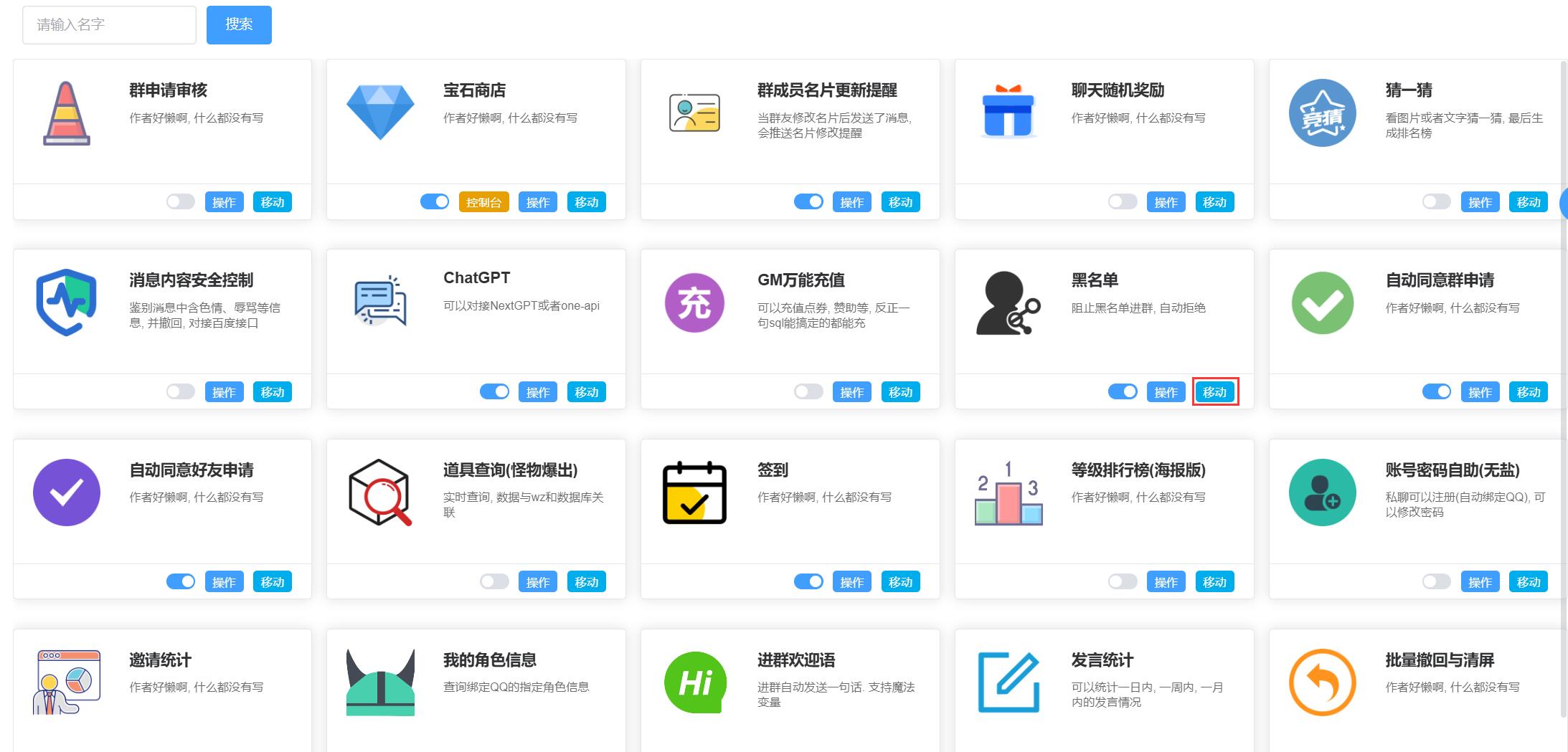The width and height of the screenshot is (1568, 752).
Task: Open the 控制台 button for 宝石商店
Action: 483,202
